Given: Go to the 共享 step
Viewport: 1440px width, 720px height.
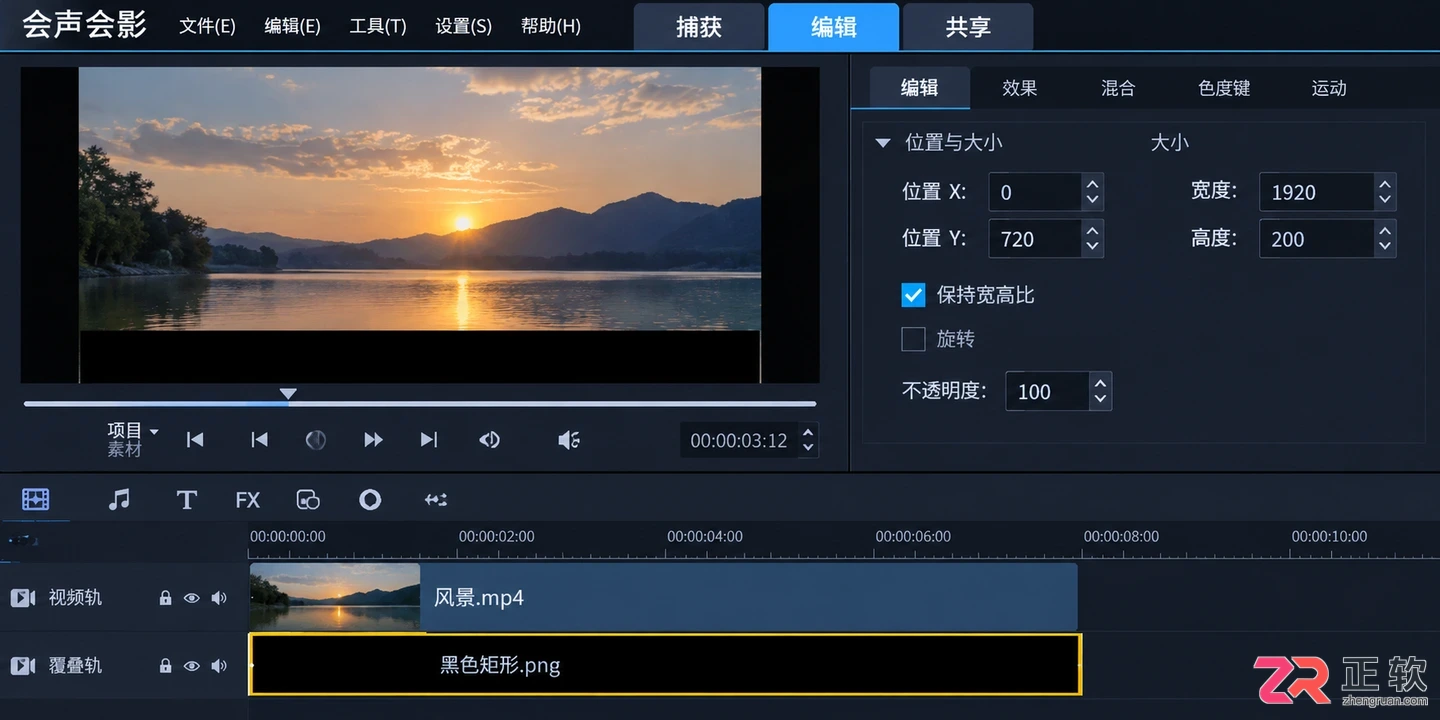Looking at the screenshot, I should pyautogui.click(x=968, y=27).
